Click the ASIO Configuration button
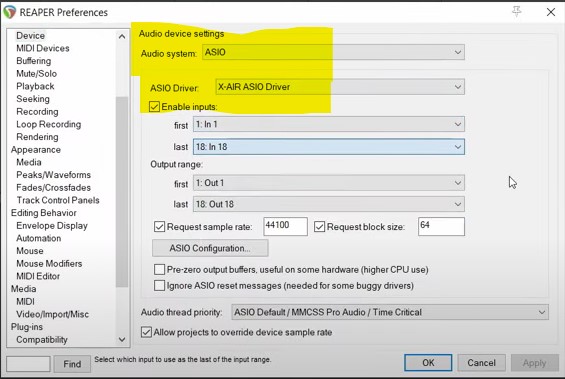The width and height of the screenshot is (565, 379). click(x=210, y=248)
